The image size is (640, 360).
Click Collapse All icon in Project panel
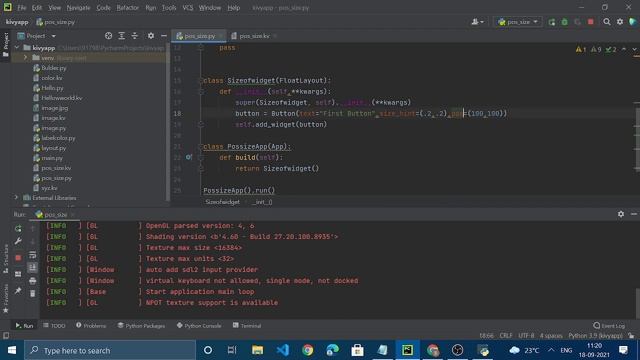point(135,36)
